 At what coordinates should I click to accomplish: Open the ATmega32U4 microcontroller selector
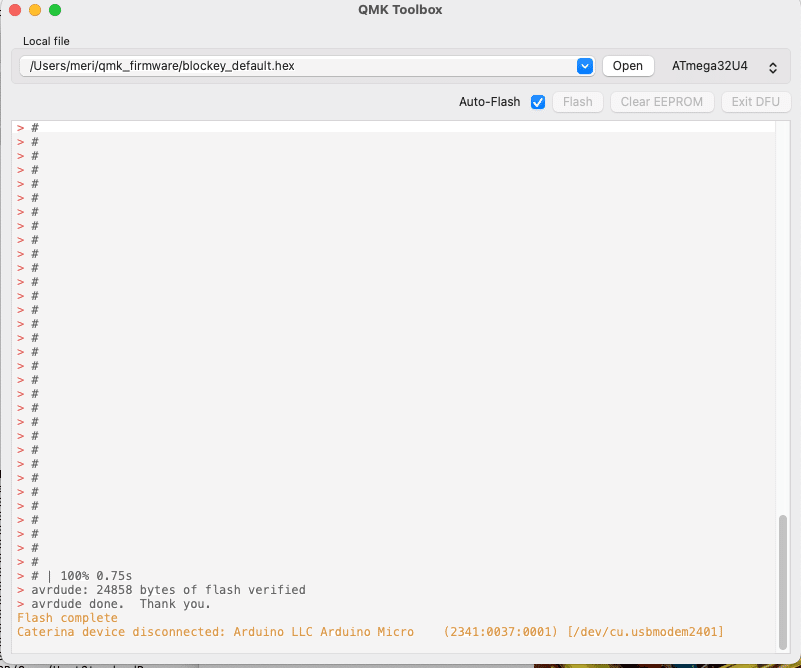coord(724,66)
